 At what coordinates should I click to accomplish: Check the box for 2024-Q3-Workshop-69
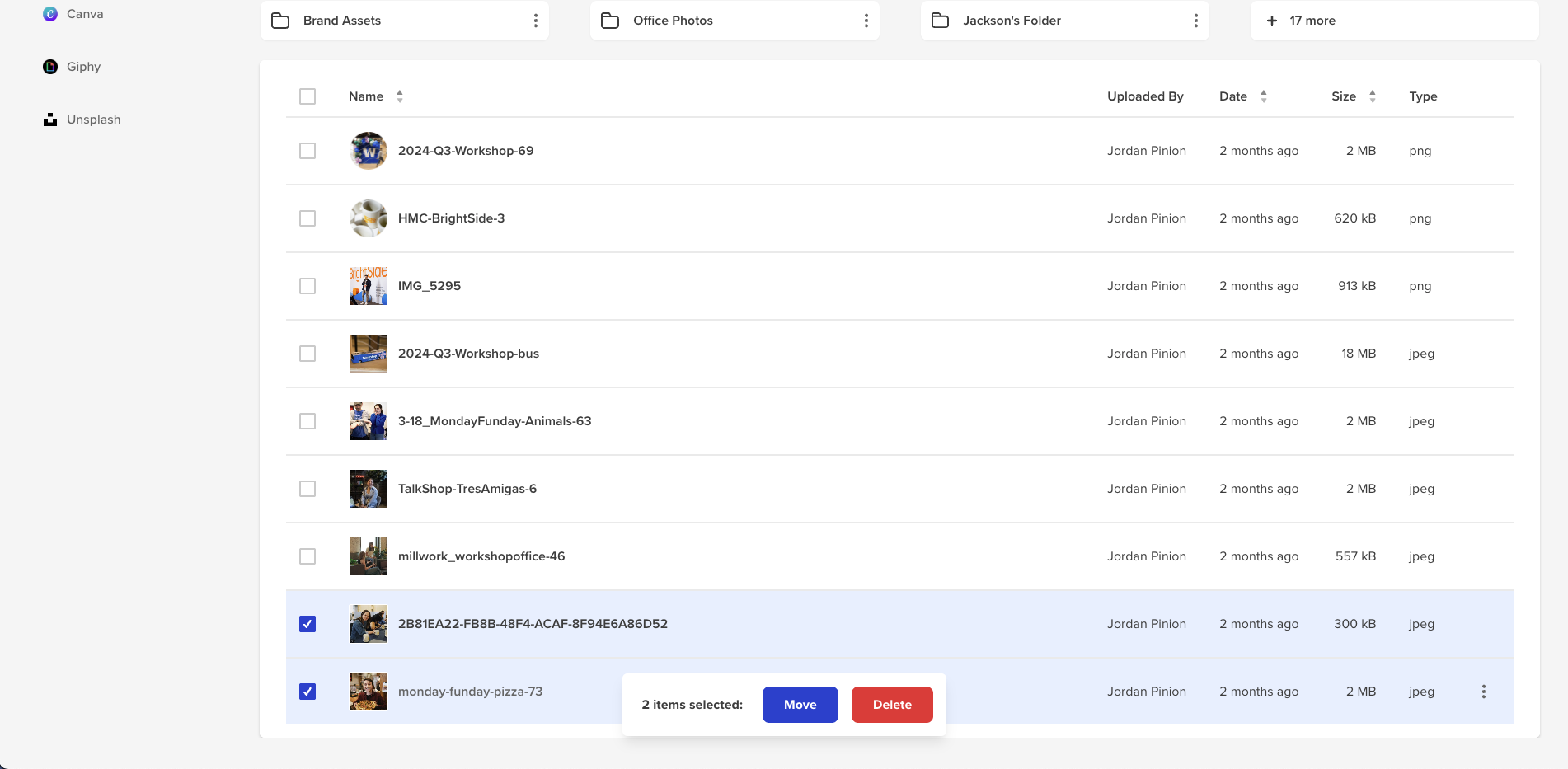pos(307,151)
